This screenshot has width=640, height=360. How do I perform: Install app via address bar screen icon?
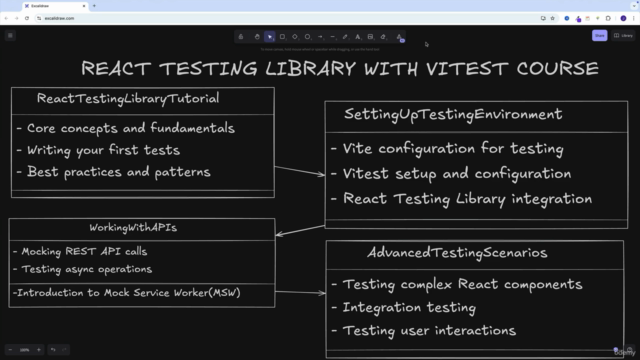[x=543, y=18]
